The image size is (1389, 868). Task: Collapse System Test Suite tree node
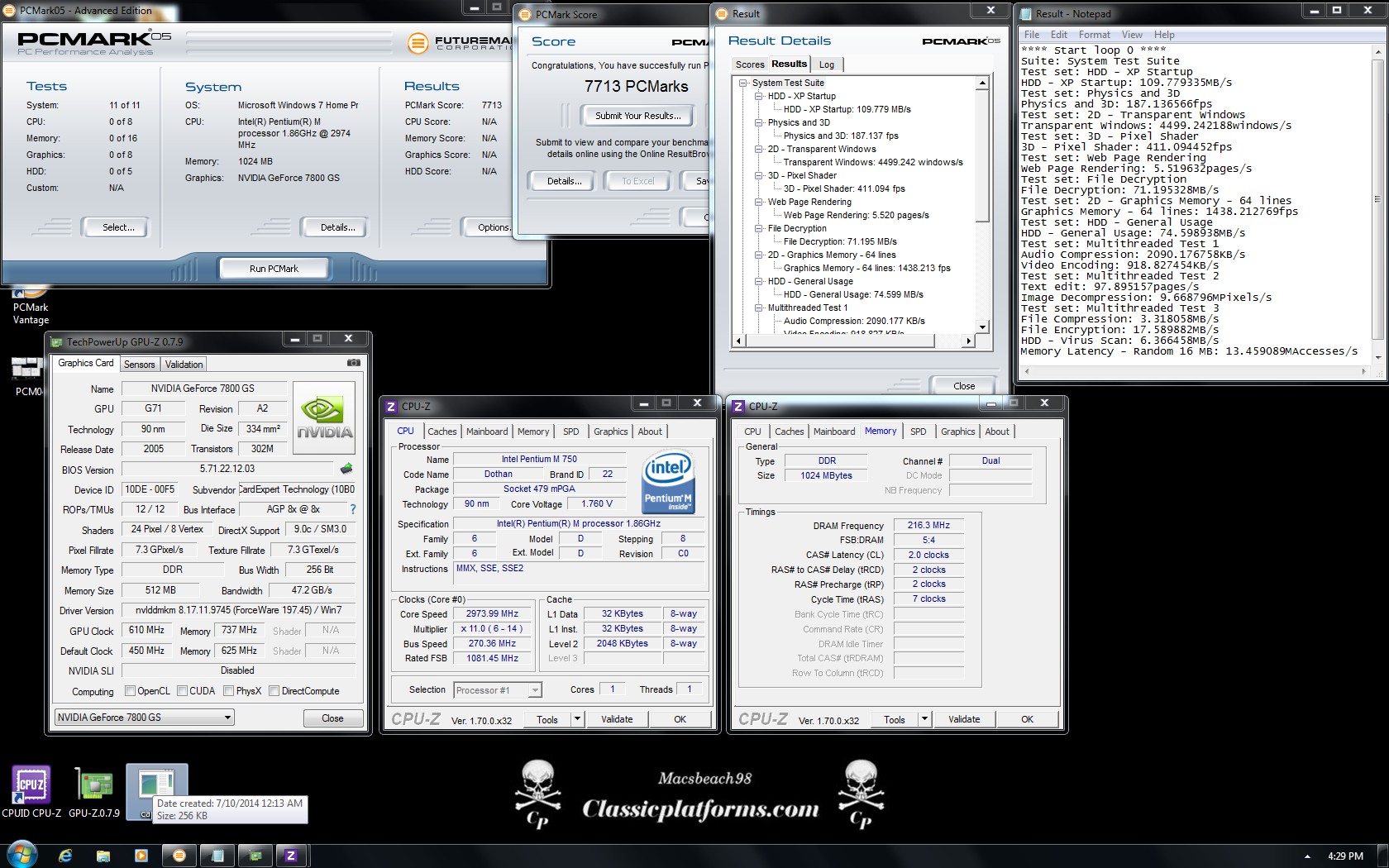[x=742, y=83]
